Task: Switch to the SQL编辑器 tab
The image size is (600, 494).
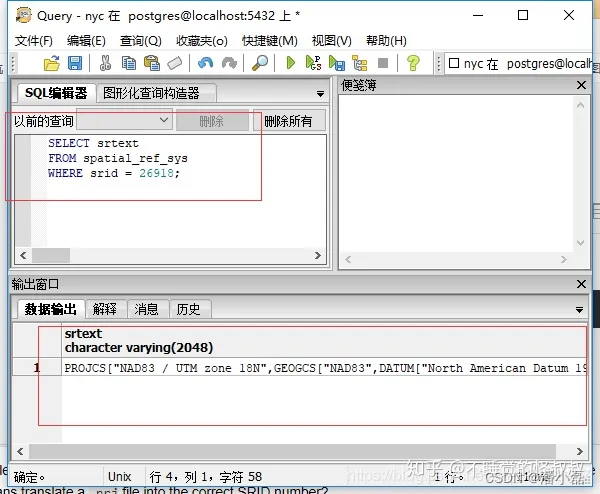Action: (x=56, y=93)
